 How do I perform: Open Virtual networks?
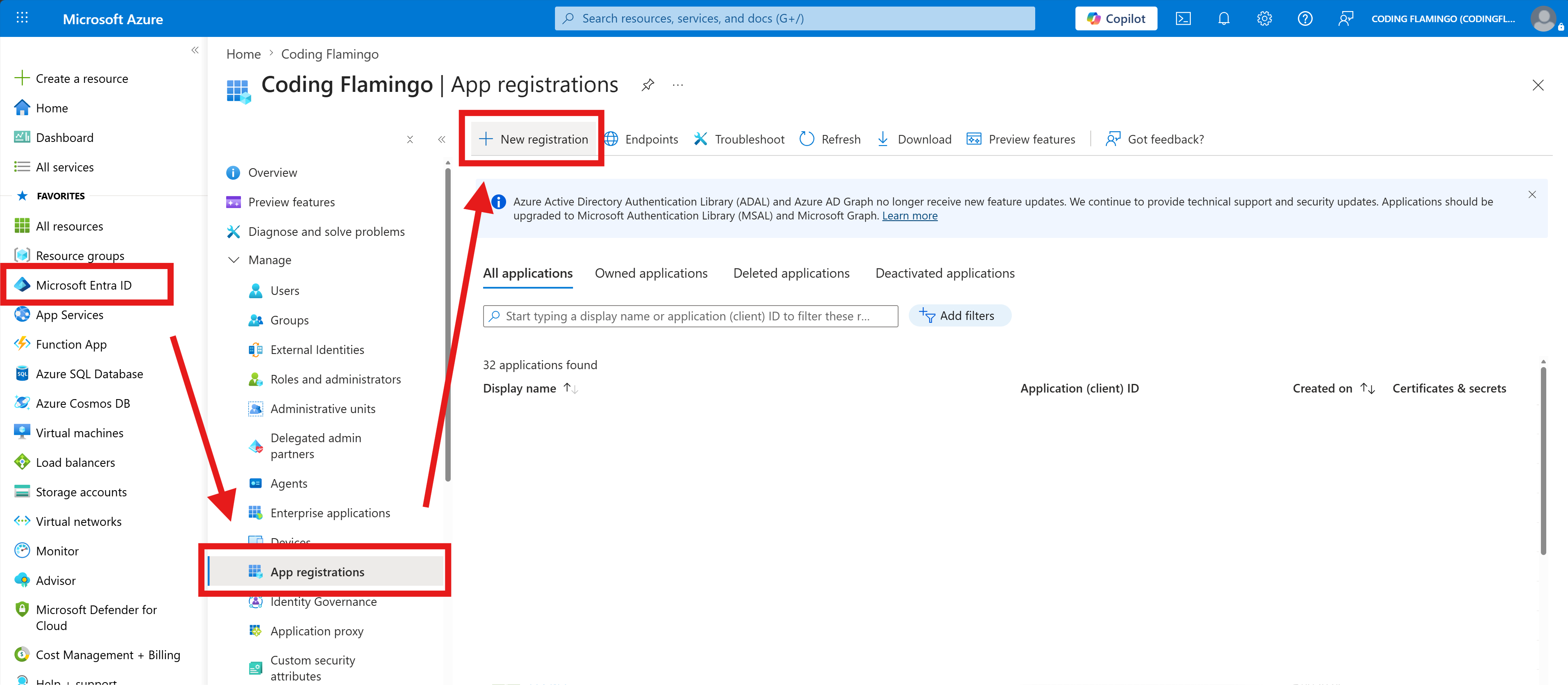point(68,521)
